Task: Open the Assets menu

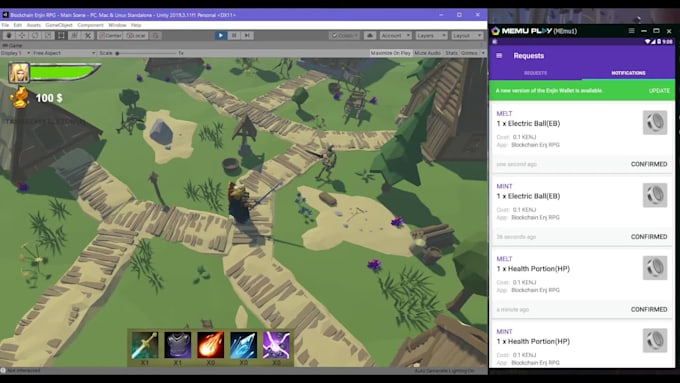Action: (x=33, y=25)
